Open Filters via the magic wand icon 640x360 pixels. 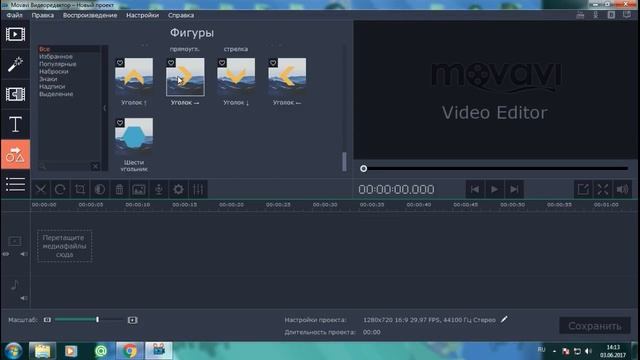point(15,64)
